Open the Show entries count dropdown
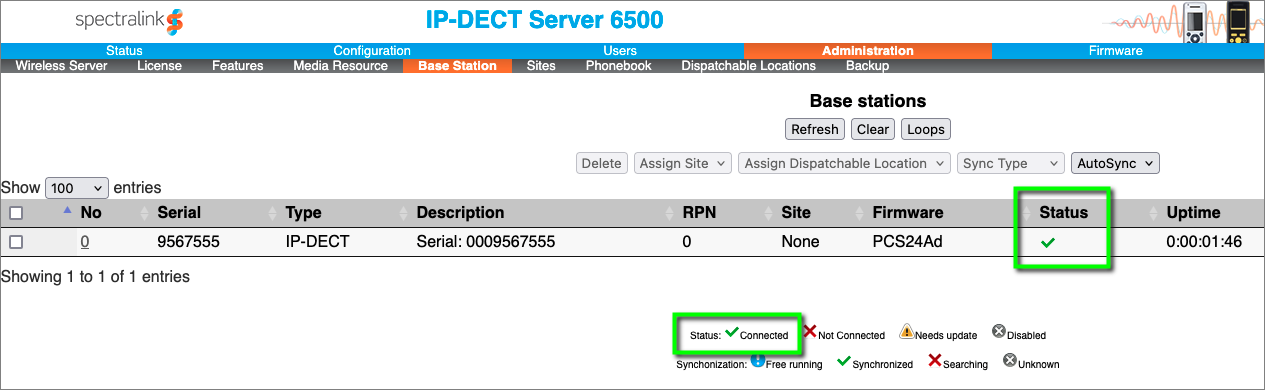 (x=76, y=188)
